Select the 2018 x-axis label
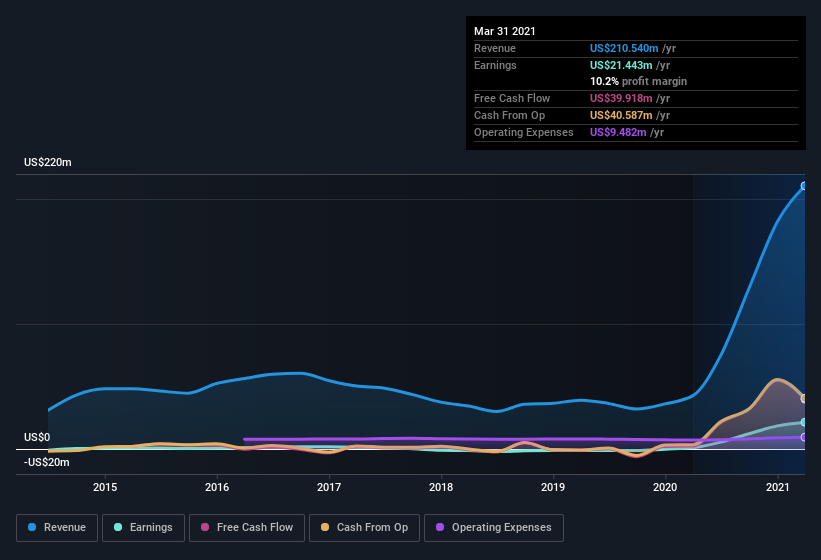This screenshot has height=560, width=821. 441,487
